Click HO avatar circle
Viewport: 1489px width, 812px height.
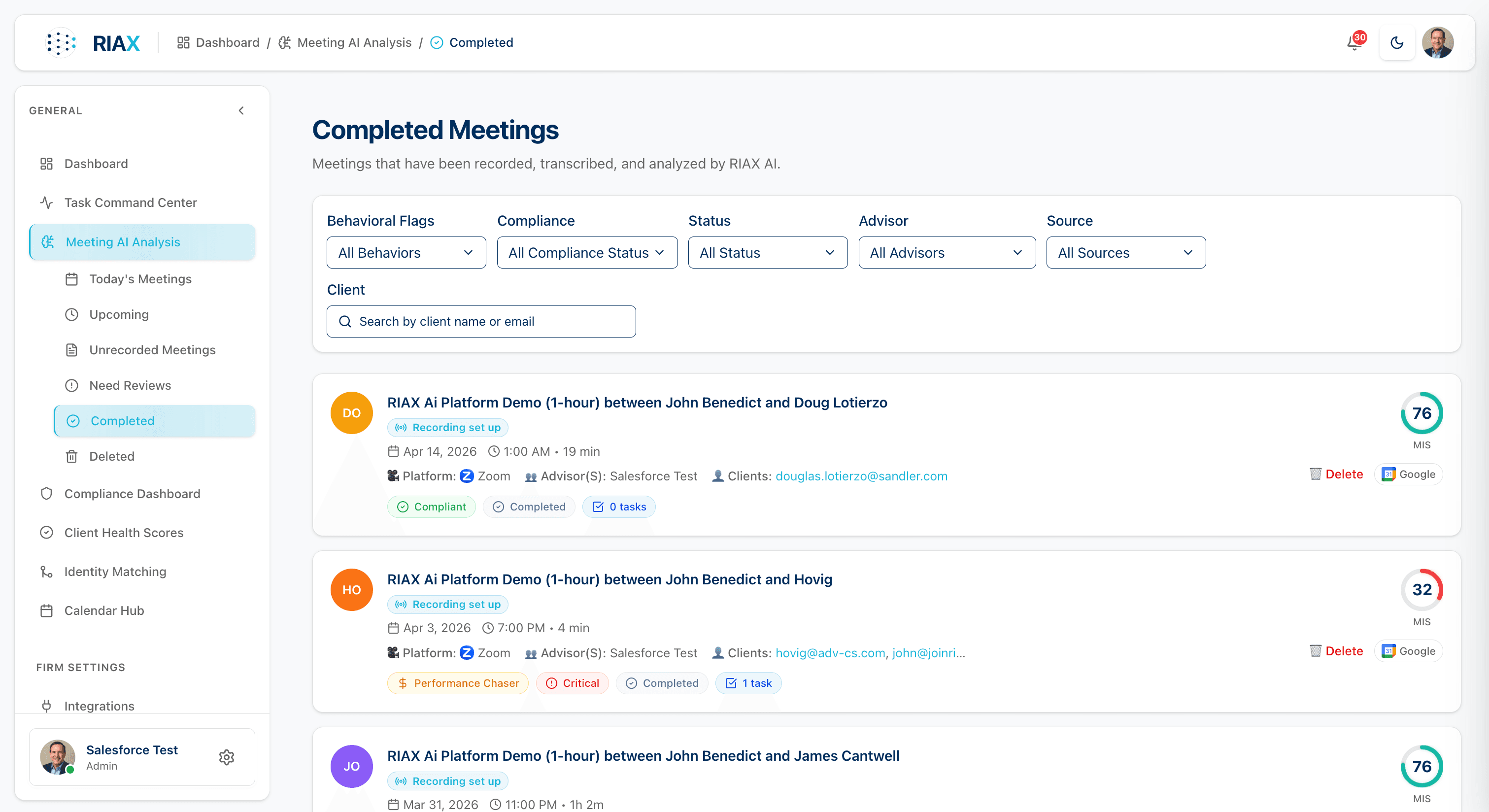pyautogui.click(x=351, y=589)
